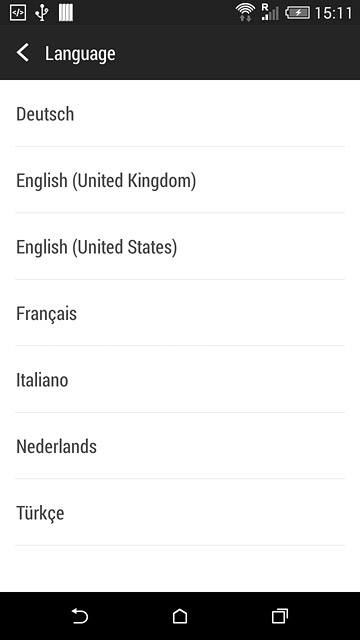360x640 pixels.
Task: Open recent apps navigation button
Action: [280, 616]
